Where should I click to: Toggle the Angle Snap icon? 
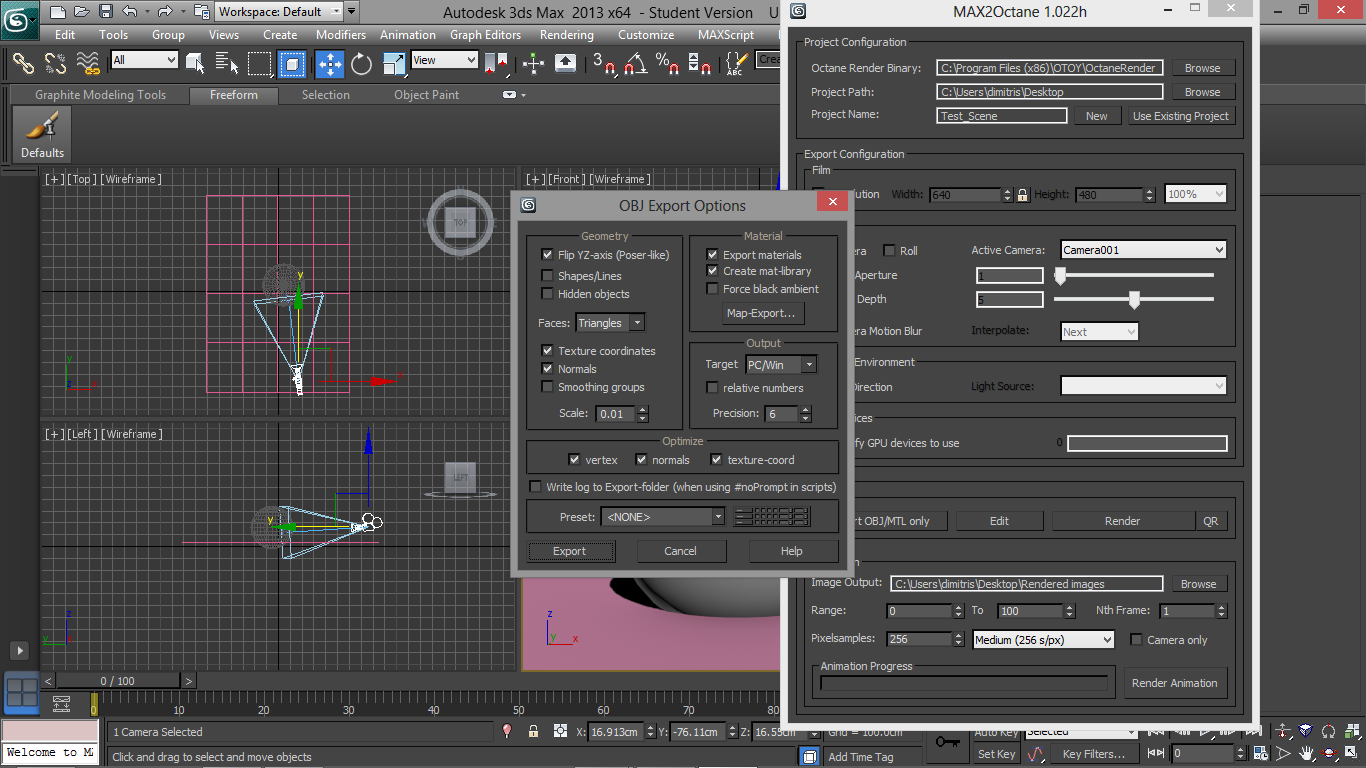point(635,63)
